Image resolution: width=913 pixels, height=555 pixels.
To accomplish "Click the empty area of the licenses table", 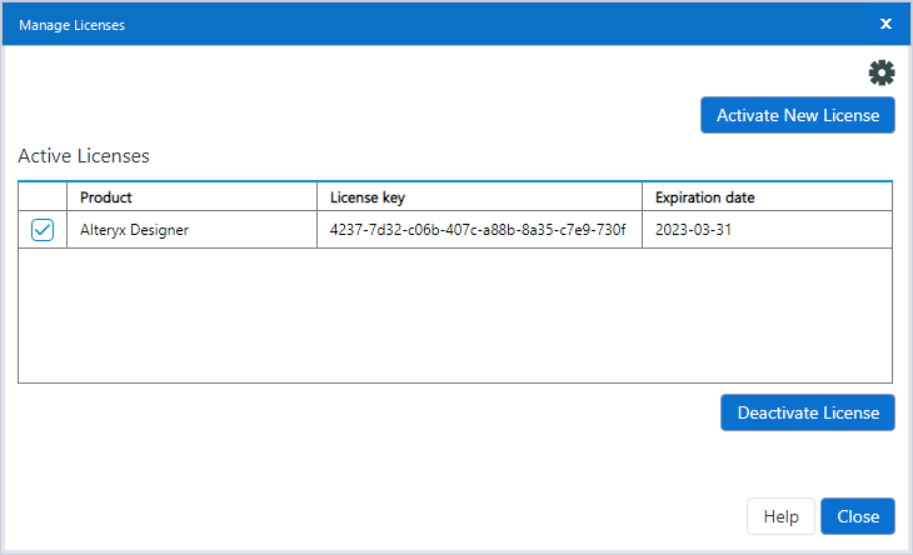I will (455, 315).
